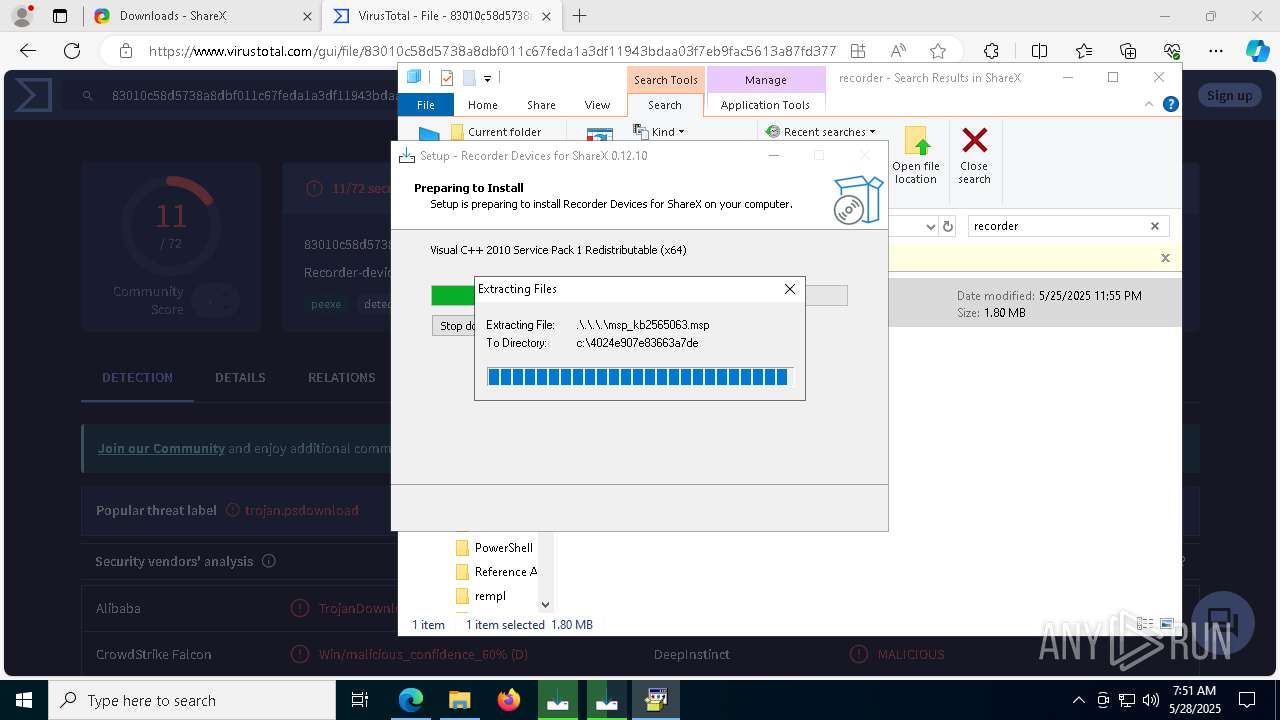Switch to the Home ribbon tab
The width and height of the screenshot is (1280, 720).
tap(483, 105)
